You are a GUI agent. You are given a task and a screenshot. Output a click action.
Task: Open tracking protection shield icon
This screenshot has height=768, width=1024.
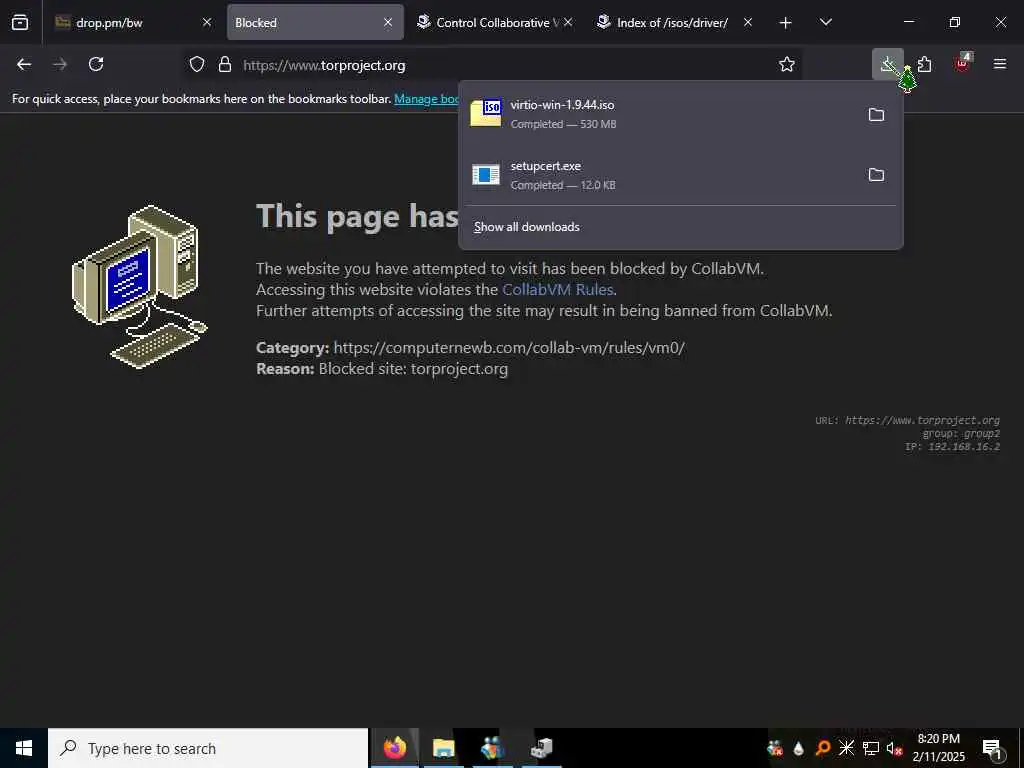click(197, 65)
